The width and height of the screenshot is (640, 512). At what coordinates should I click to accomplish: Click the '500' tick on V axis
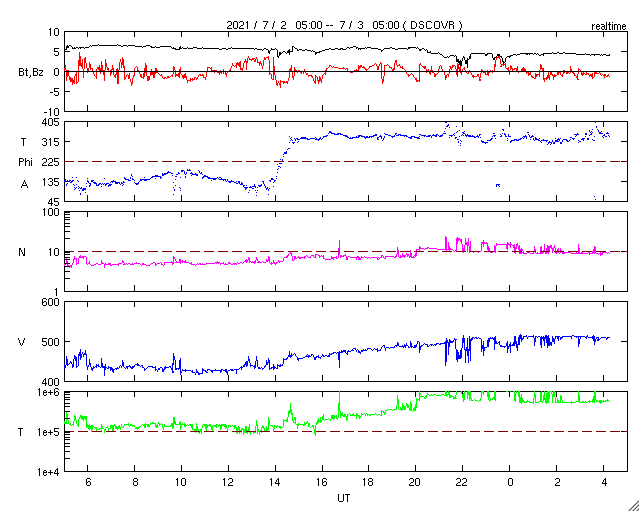[x=51, y=342]
